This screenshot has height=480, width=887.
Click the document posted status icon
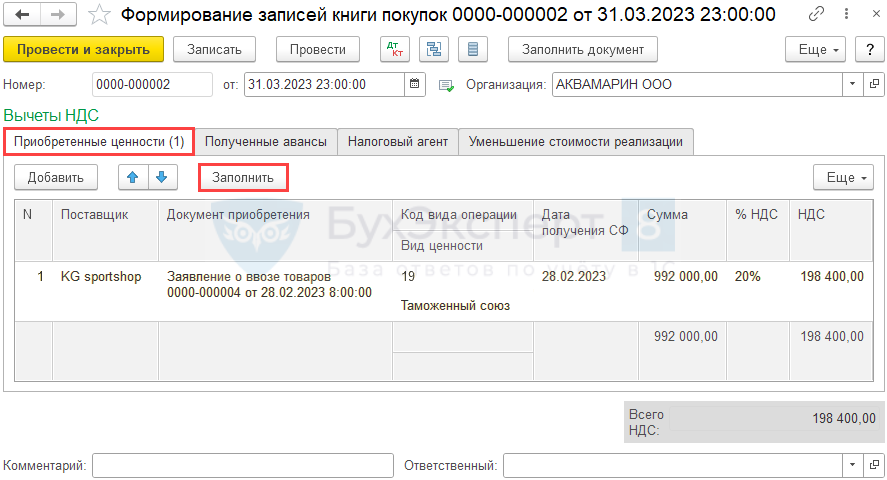coord(446,85)
